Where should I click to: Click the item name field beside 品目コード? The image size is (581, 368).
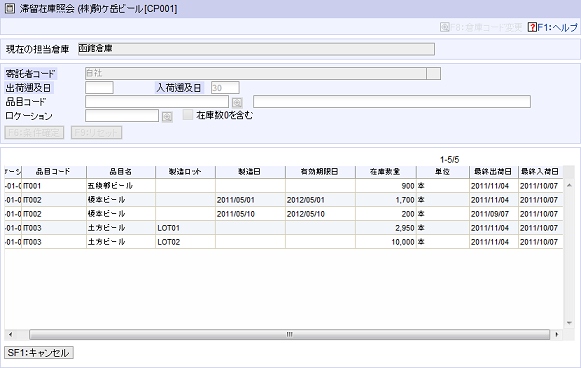click(392, 102)
